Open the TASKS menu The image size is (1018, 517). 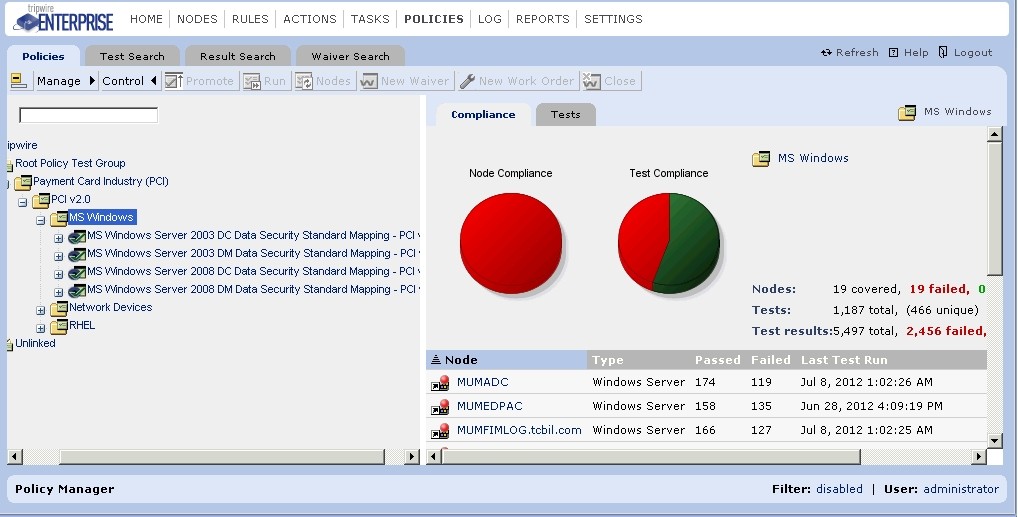point(370,19)
